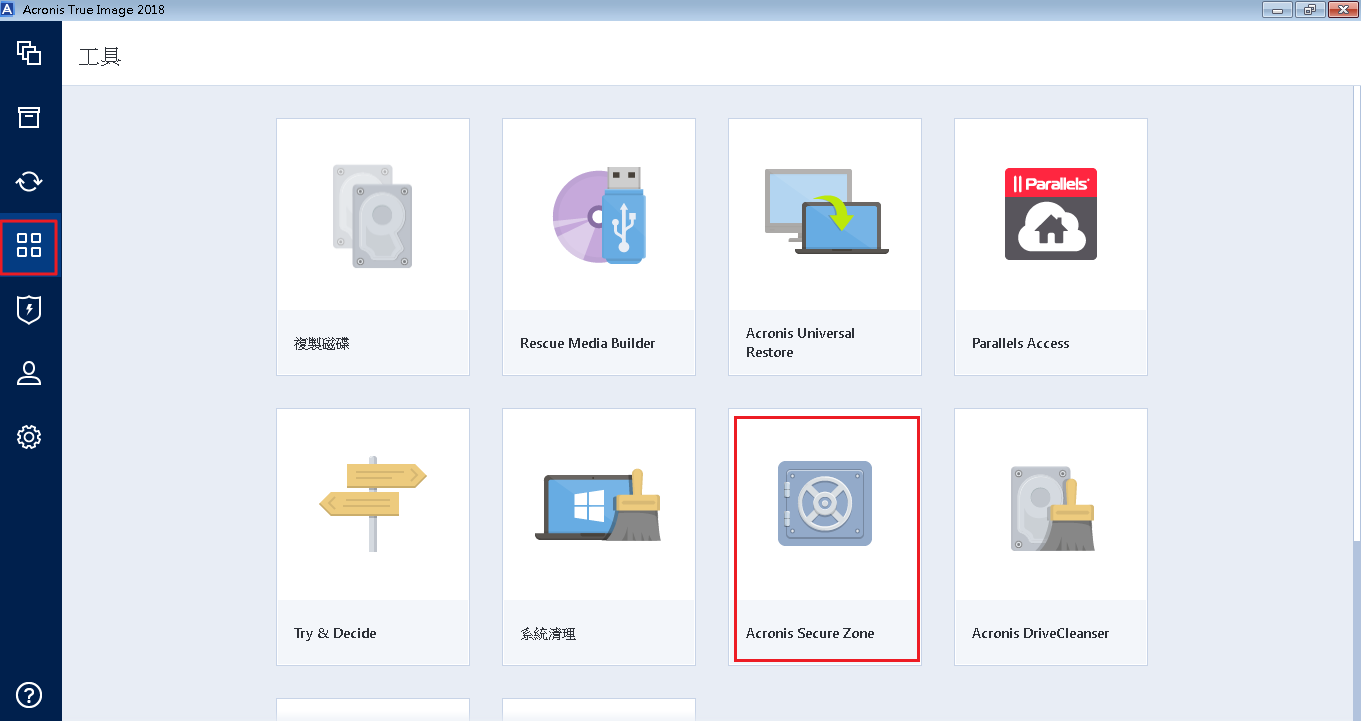Open Acronis DriveCleanser label
The width and height of the screenshot is (1361, 721).
(x=1040, y=633)
